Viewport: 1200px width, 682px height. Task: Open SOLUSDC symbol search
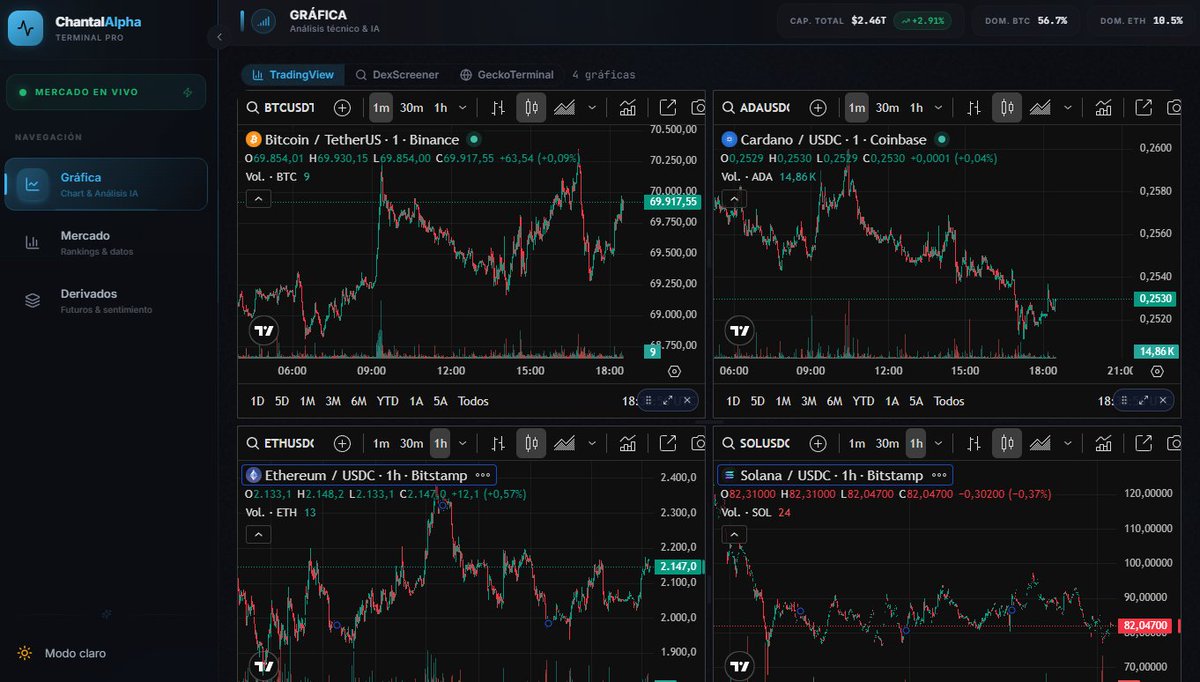[757, 443]
